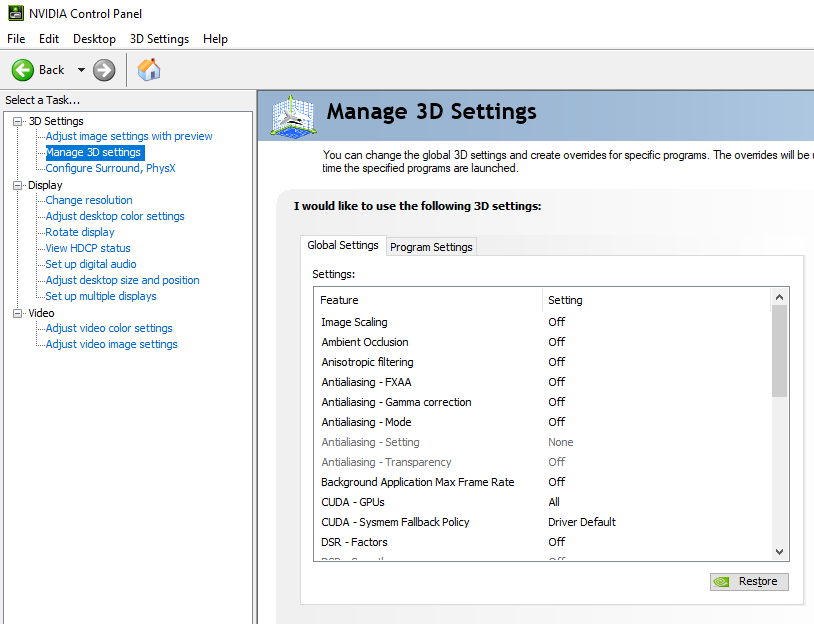Select the Anisotropic filtering row
The height and width of the screenshot is (624, 814).
[x=542, y=362]
